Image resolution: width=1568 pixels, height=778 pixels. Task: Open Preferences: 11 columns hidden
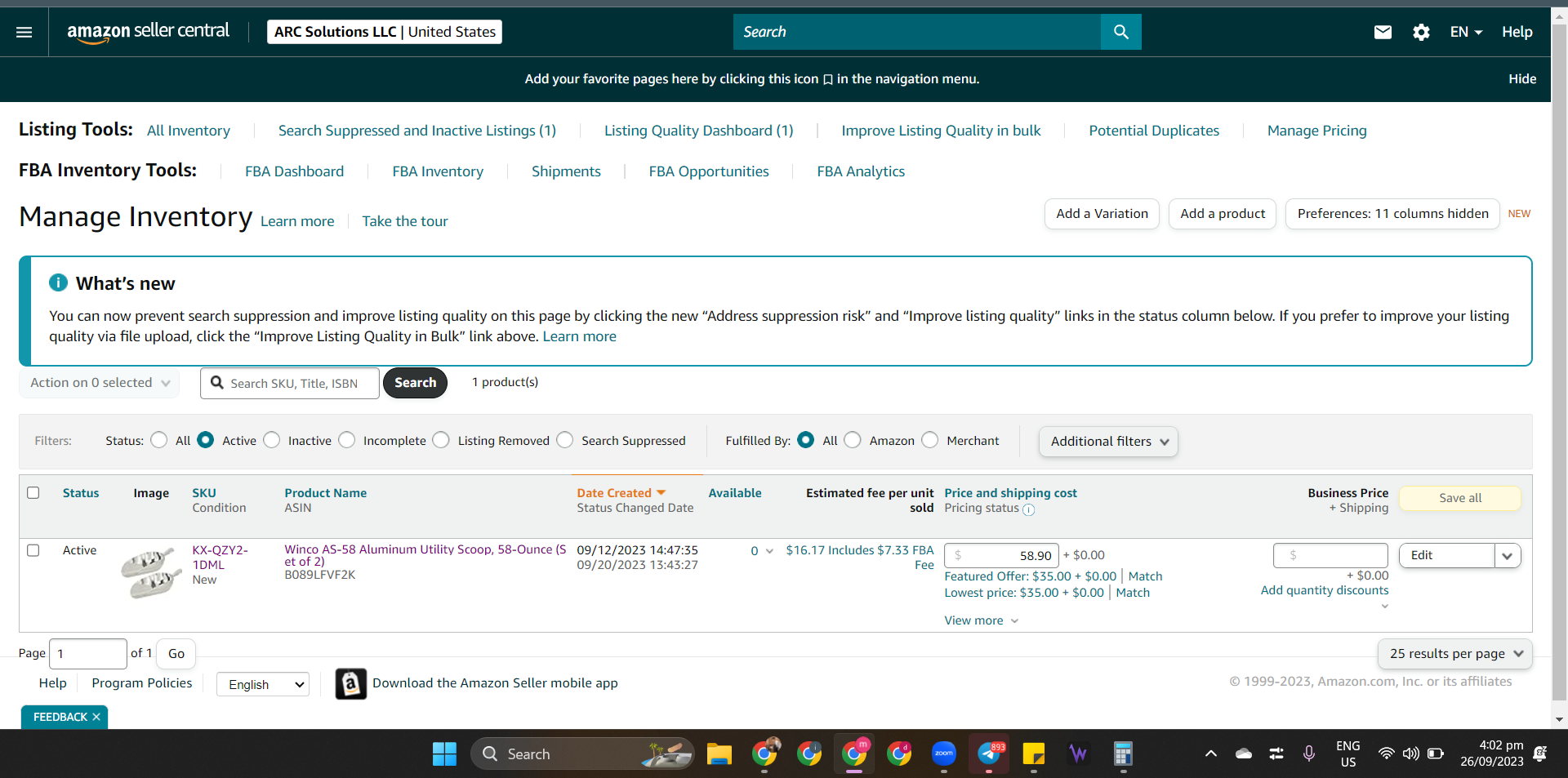(1392, 214)
